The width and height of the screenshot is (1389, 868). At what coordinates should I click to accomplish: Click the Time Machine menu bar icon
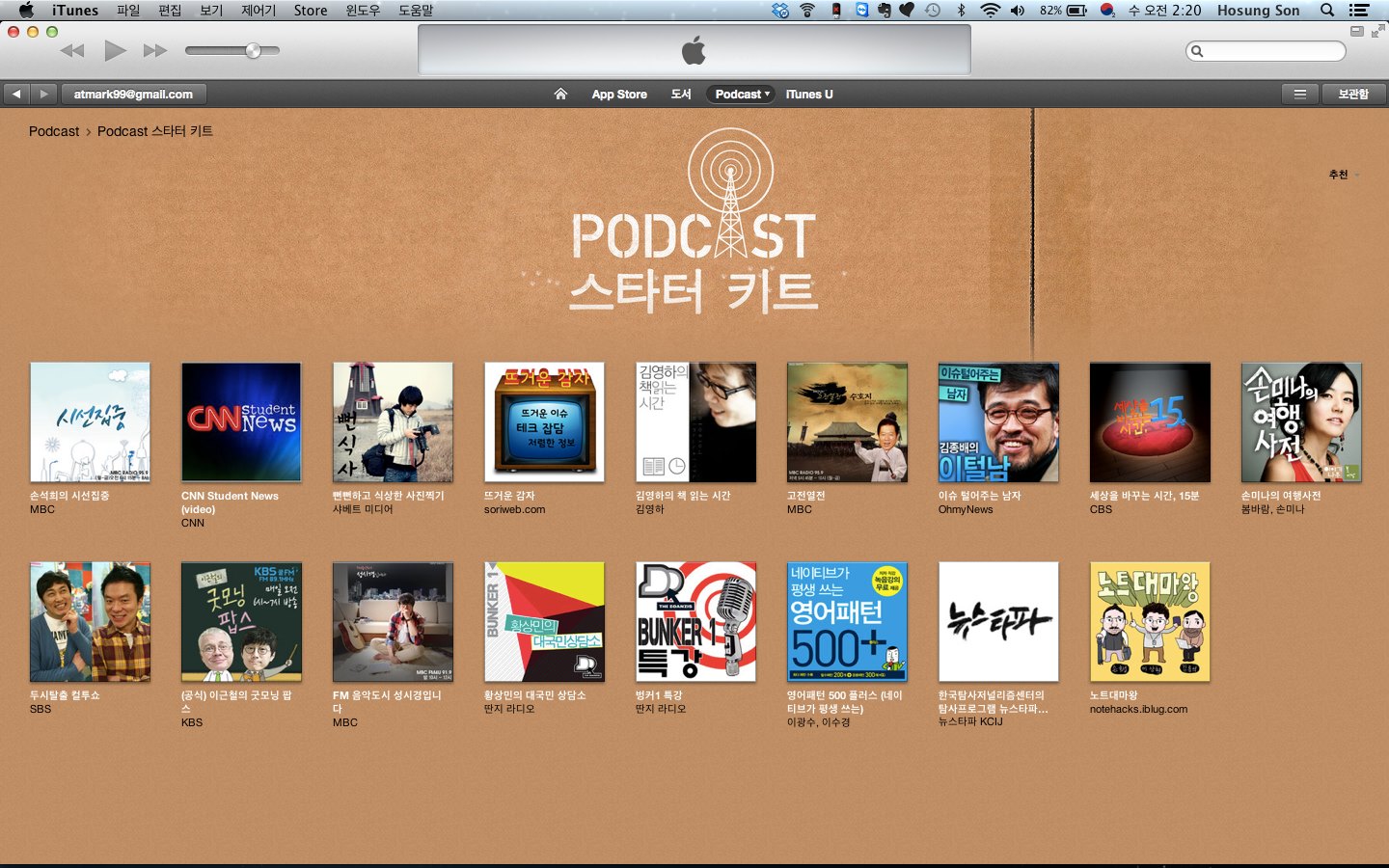933,11
